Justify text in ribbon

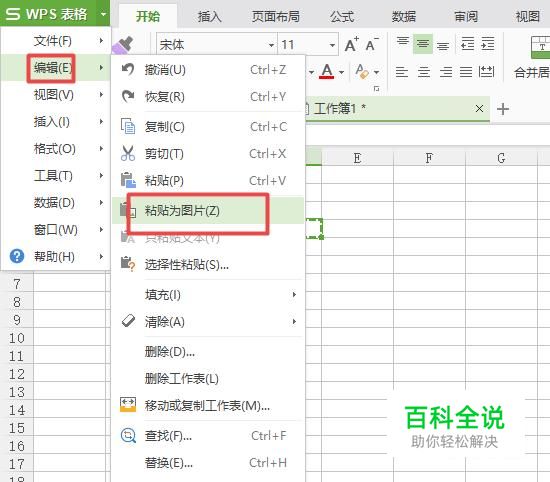466,72
